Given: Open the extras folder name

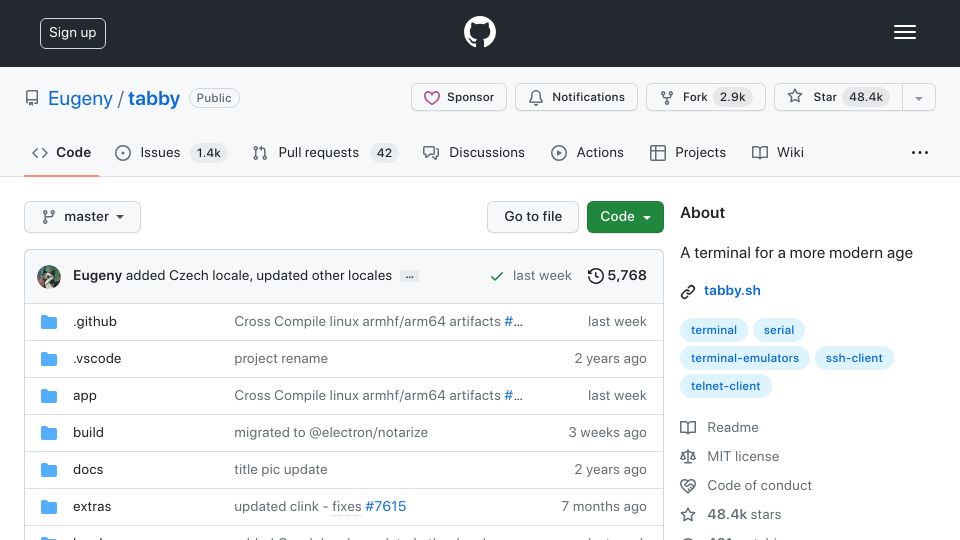Looking at the screenshot, I should [x=92, y=507].
